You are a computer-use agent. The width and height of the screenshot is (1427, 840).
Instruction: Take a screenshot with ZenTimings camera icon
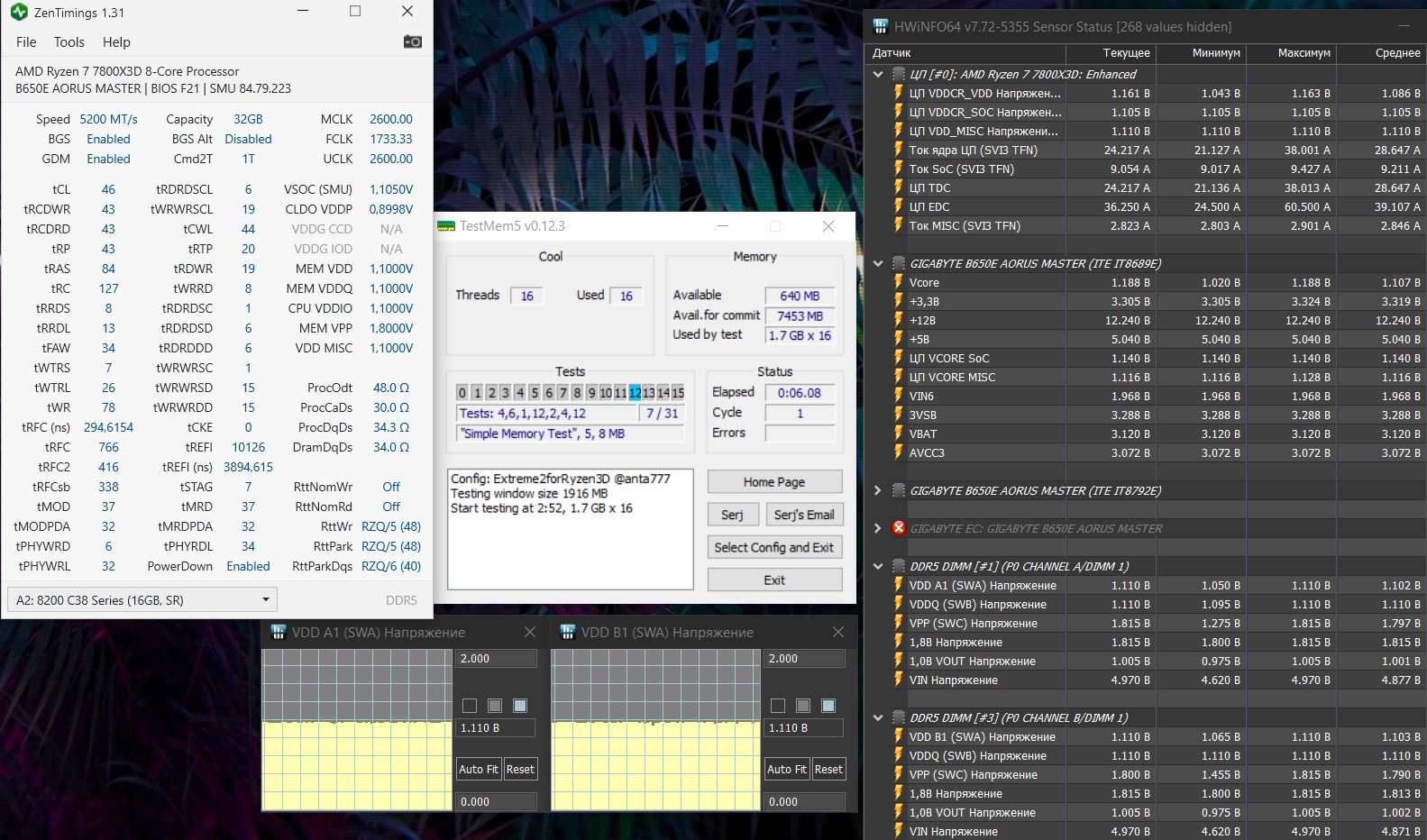(412, 41)
